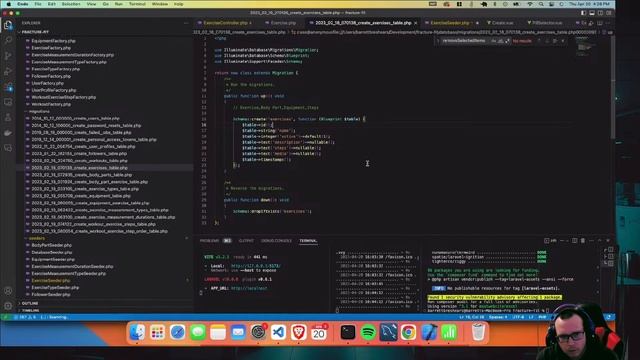Toggle regular expression in find widget
The image size is (640, 360).
507,41
